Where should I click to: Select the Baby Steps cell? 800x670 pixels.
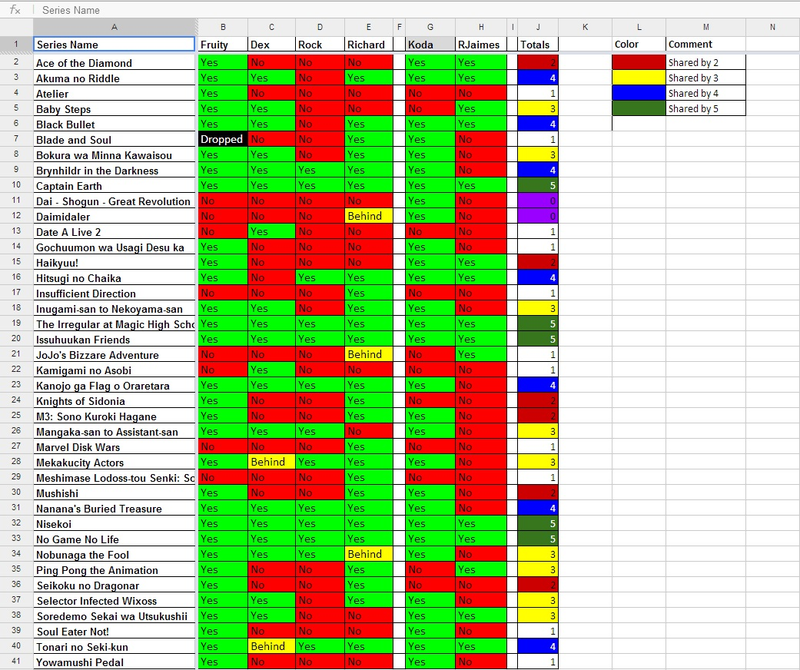(115, 109)
